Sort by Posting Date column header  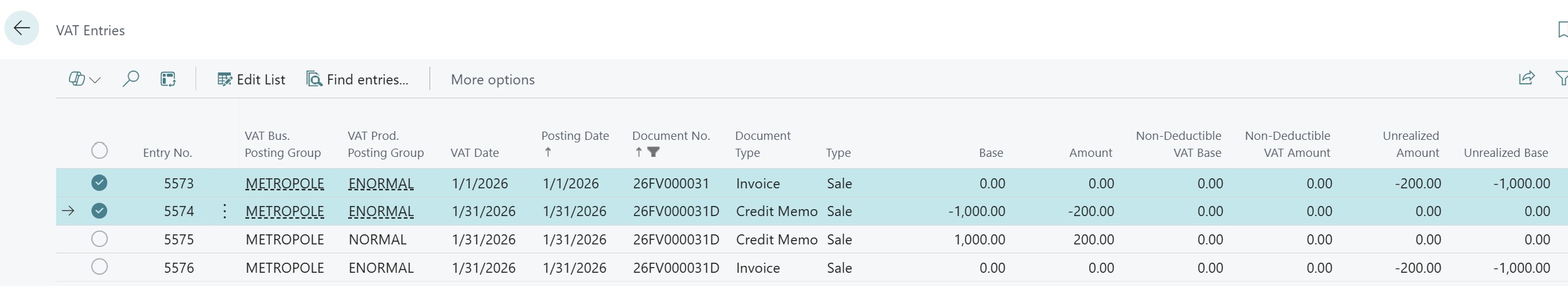575,136
